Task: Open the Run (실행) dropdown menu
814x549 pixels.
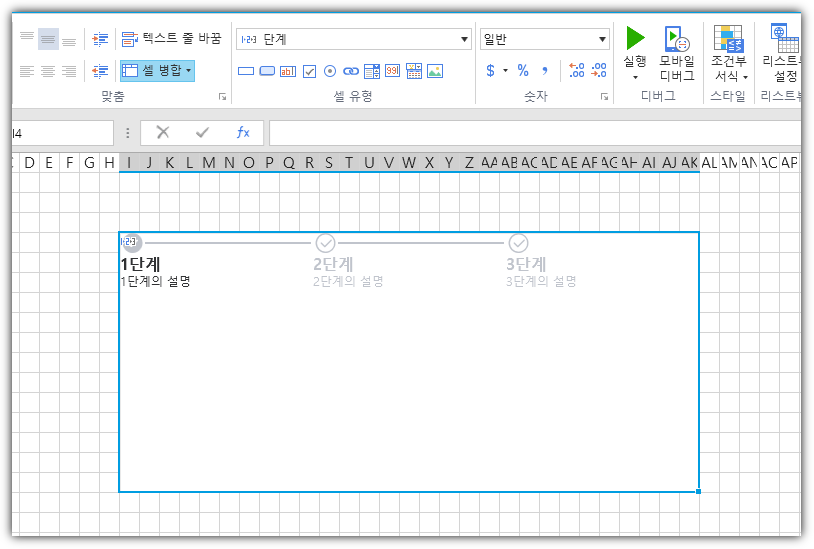Action: click(x=635, y=77)
